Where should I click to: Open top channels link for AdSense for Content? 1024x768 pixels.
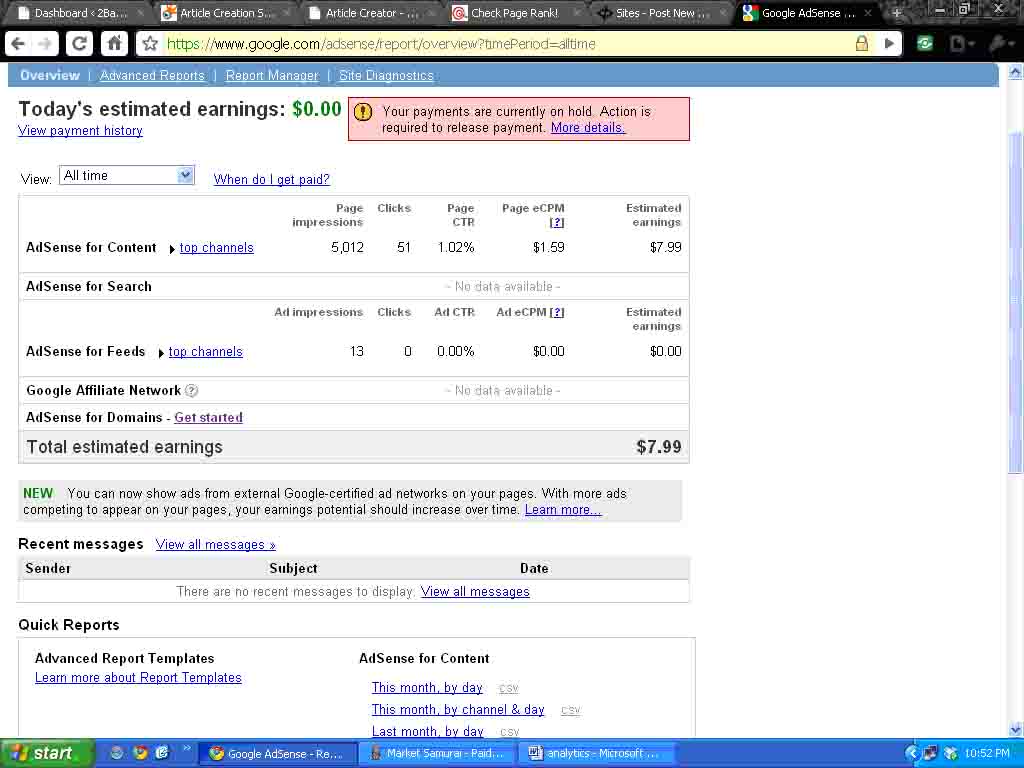pos(216,248)
